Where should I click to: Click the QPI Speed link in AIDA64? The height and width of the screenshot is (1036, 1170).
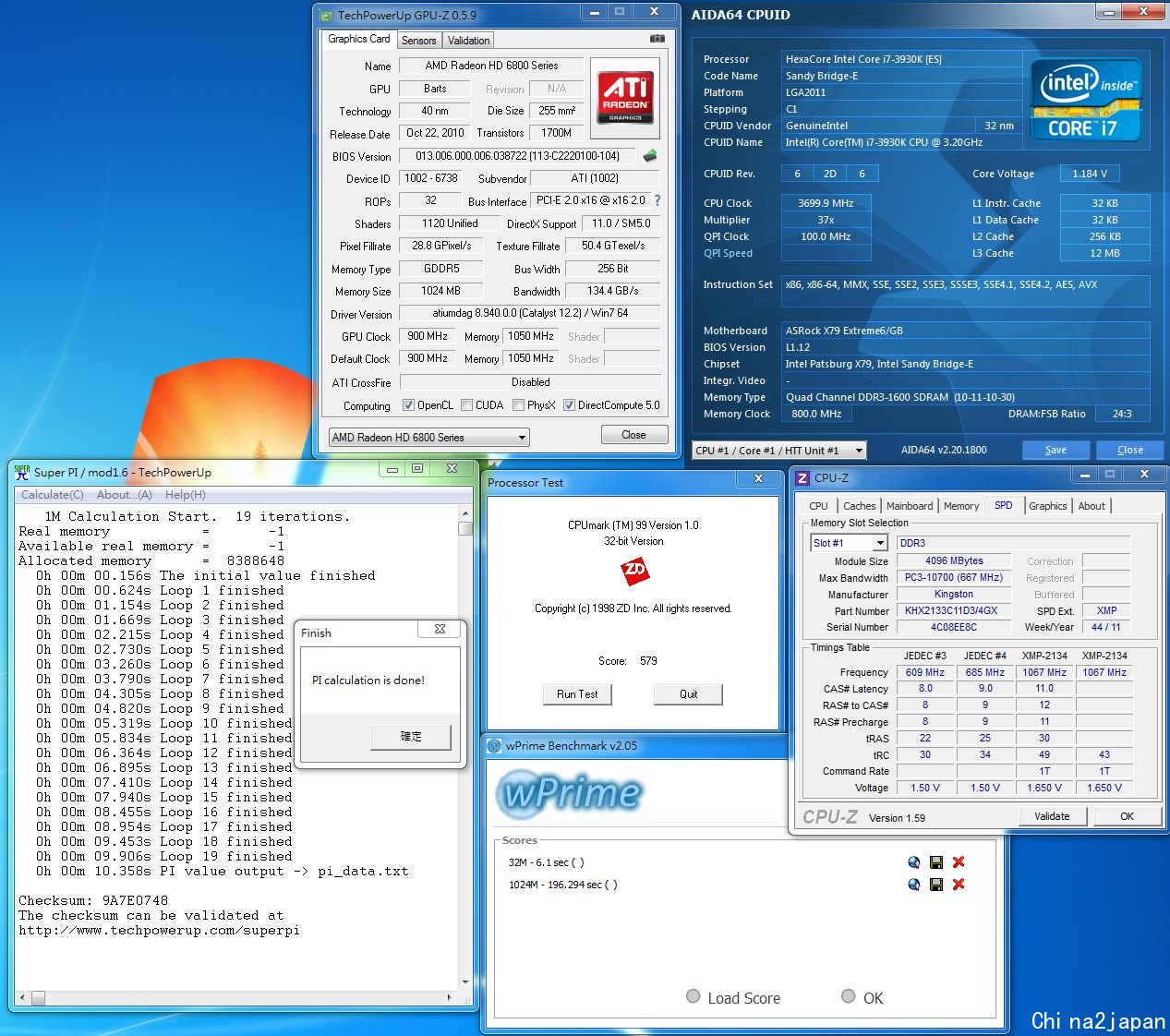pyautogui.click(x=728, y=253)
